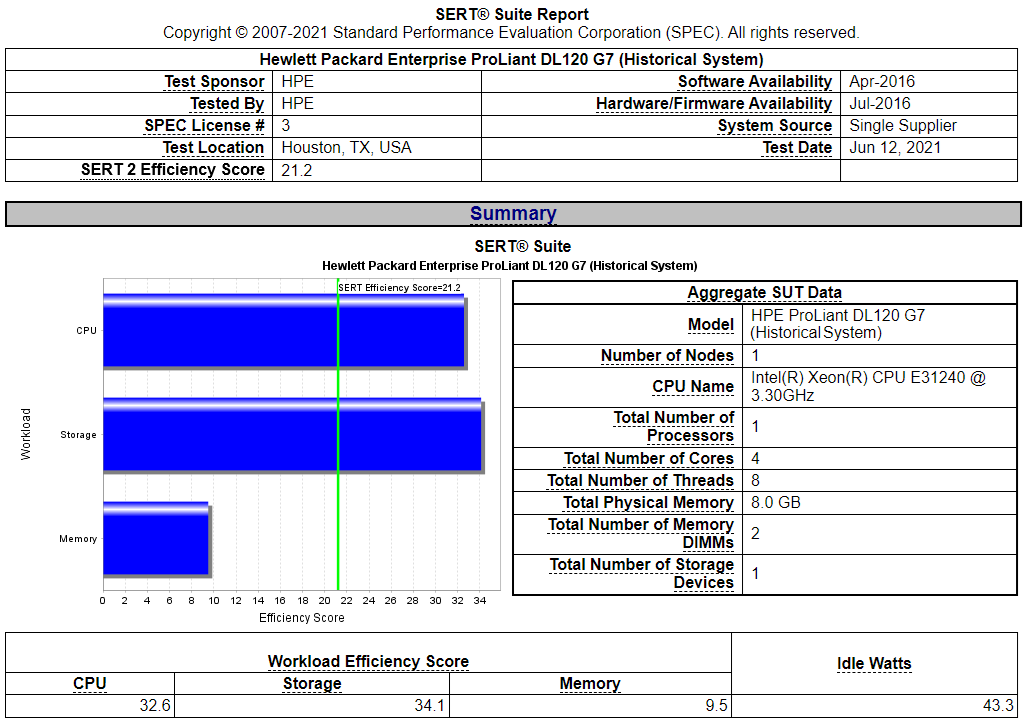Select the Single Supplier value
Viewport: 1026px width, 722px height.
[x=903, y=126]
